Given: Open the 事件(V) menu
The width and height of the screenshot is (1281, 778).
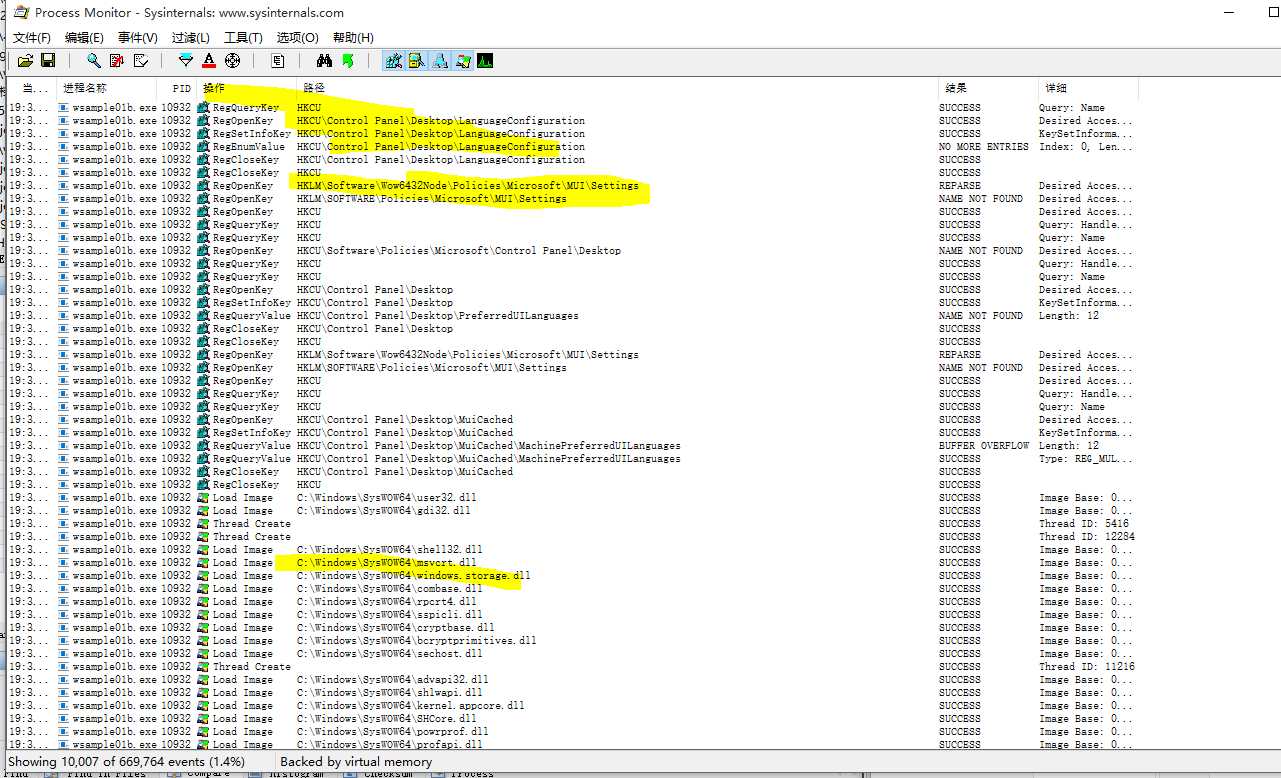Looking at the screenshot, I should click(137, 37).
